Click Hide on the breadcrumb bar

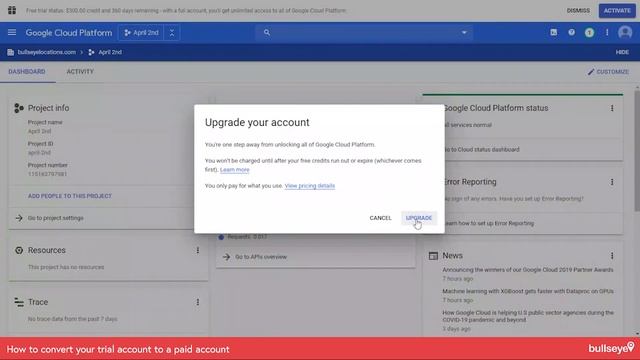tap(622, 52)
